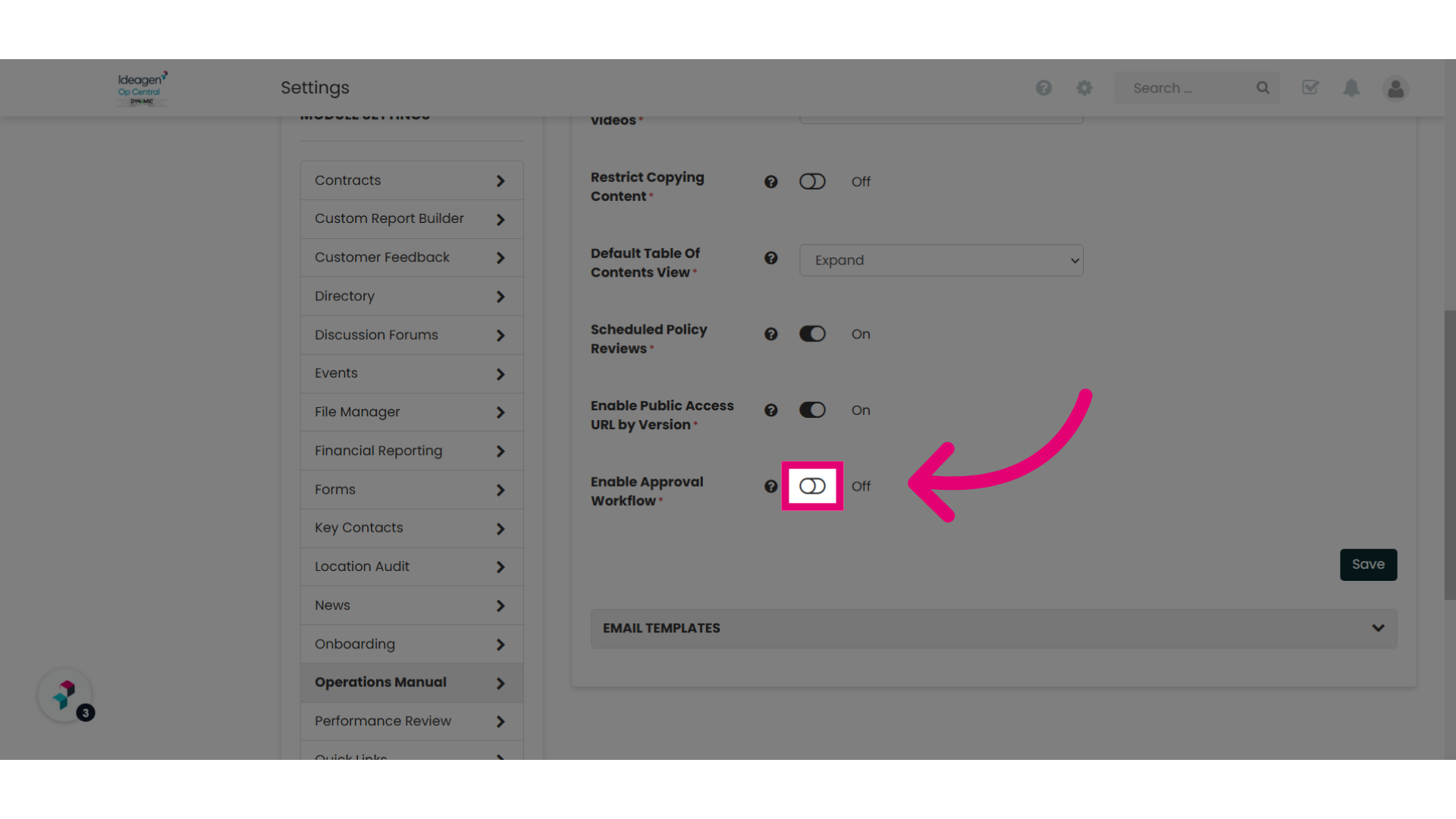Disable Enable Public Access URL by Version switch
This screenshot has width=1456, height=819.
pos(812,410)
